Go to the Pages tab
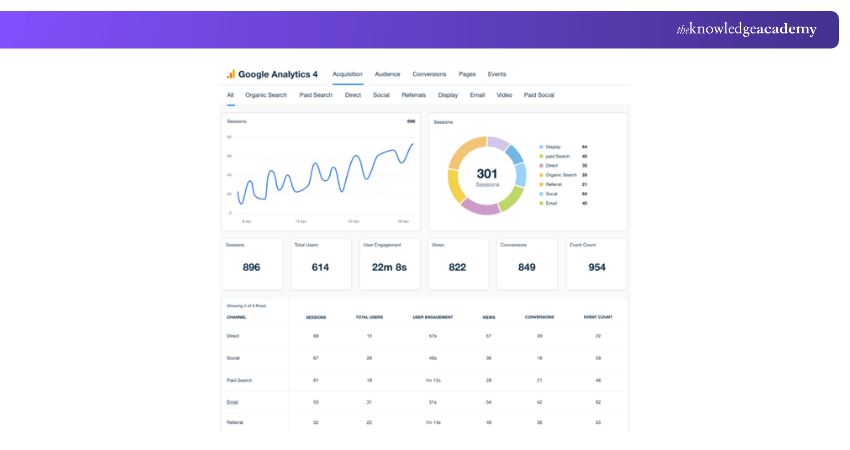Image resolution: width=850 pixels, height=450 pixels. click(467, 74)
